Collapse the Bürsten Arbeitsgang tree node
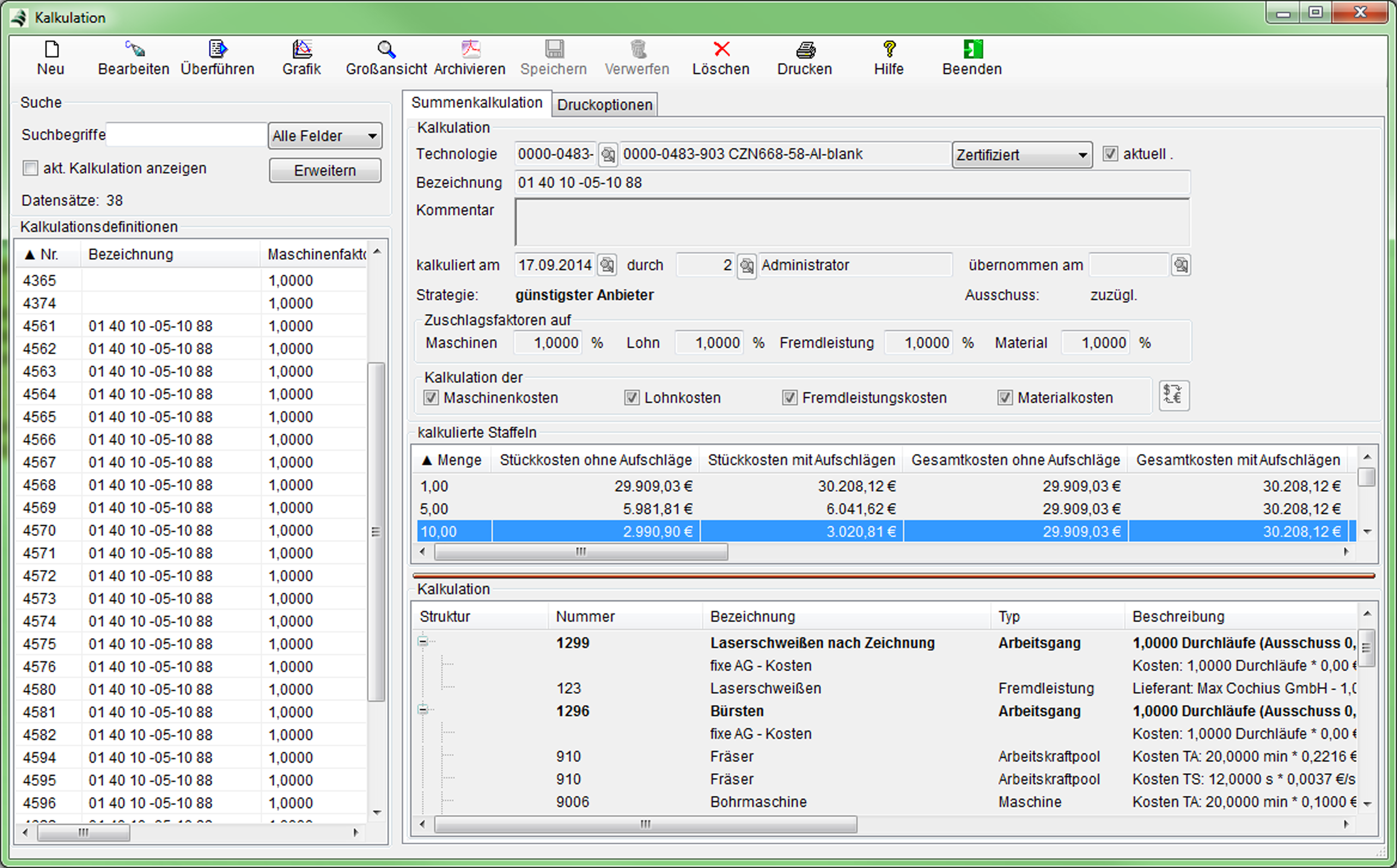1397x868 pixels. click(x=423, y=710)
